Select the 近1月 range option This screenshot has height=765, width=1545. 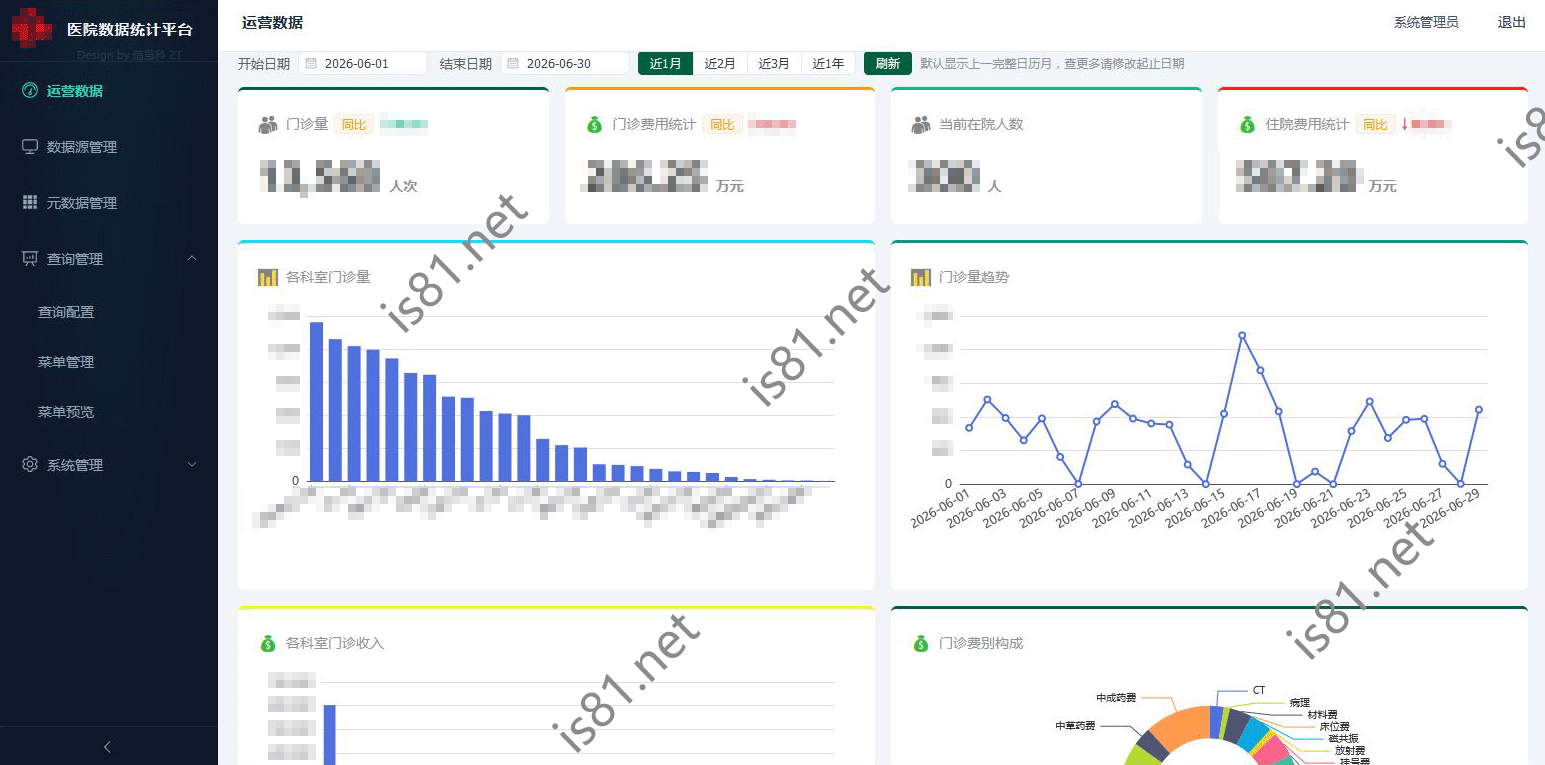666,63
